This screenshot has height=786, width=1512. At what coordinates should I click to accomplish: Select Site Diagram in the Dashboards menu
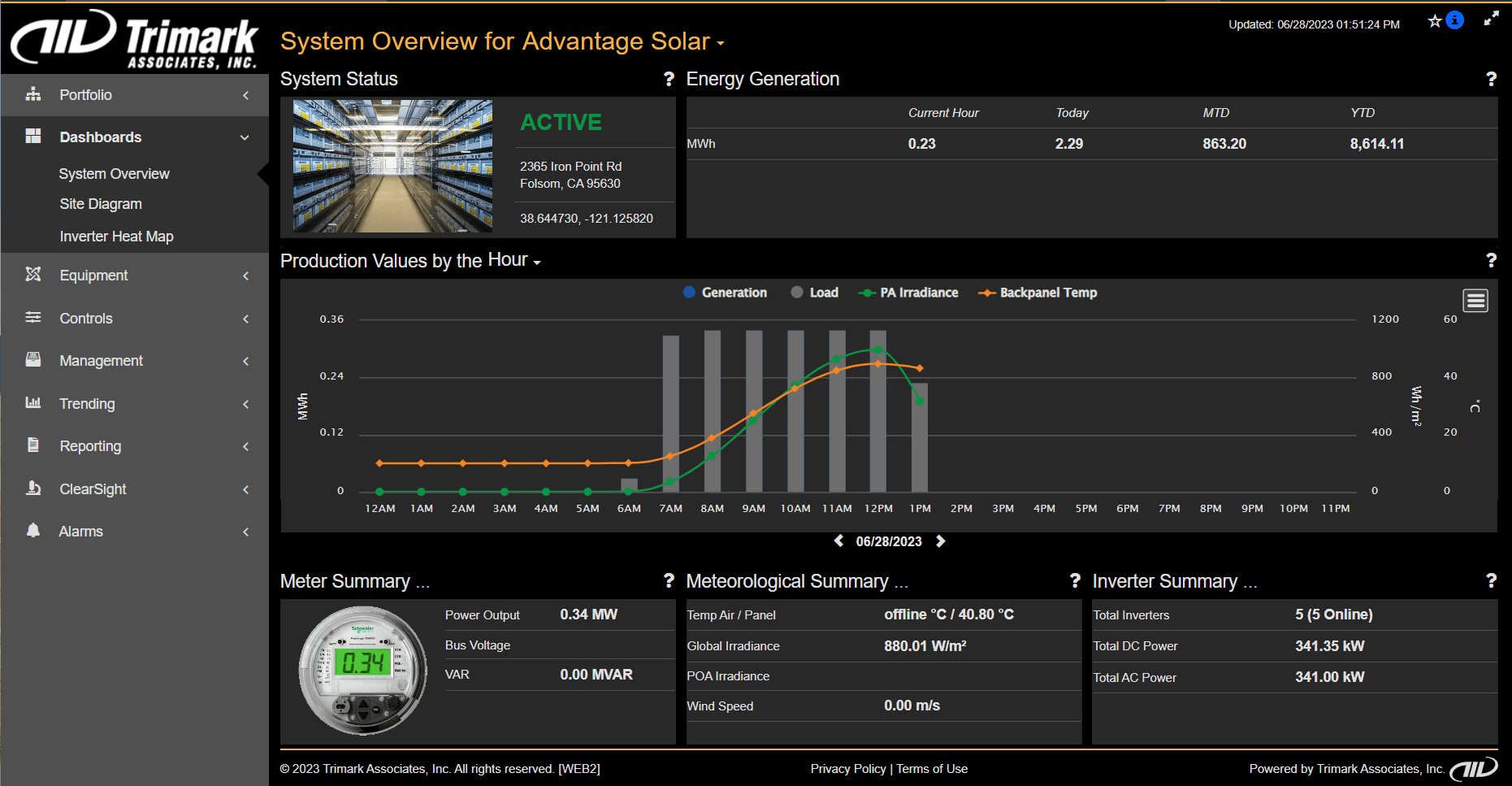point(101,203)
